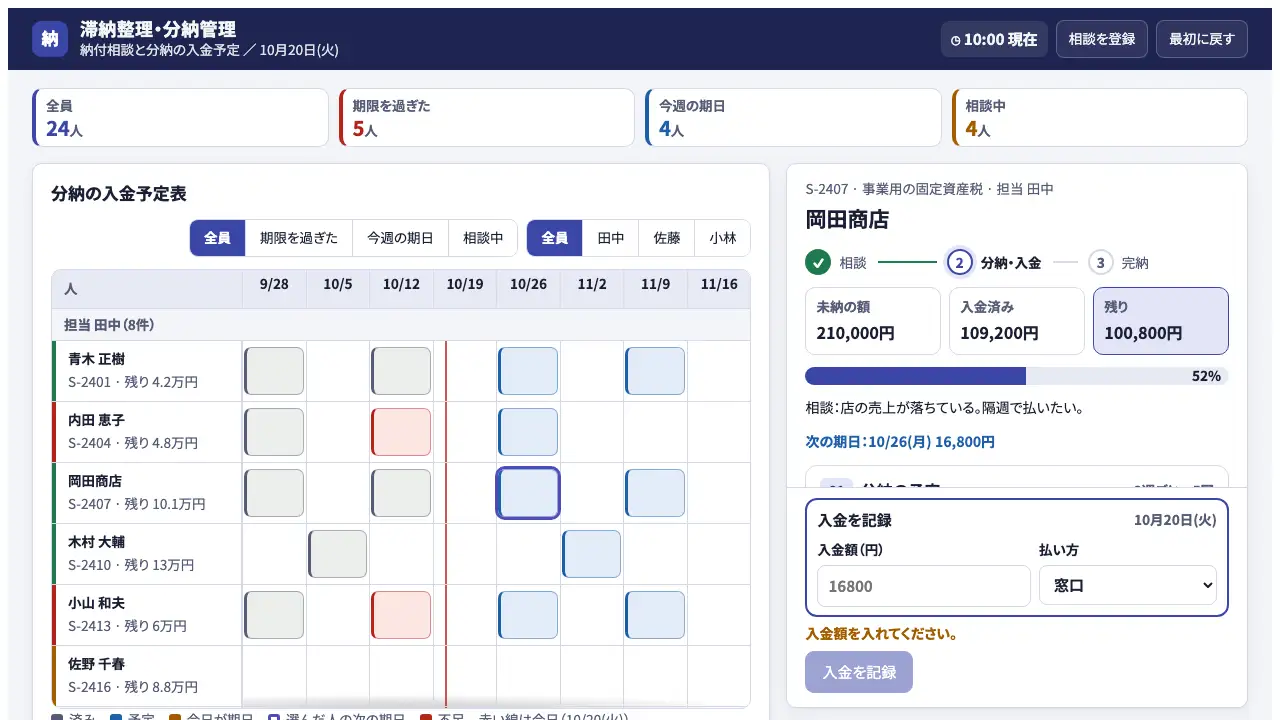Open the 相談中 4人 summary card

tap(1100, 118)
